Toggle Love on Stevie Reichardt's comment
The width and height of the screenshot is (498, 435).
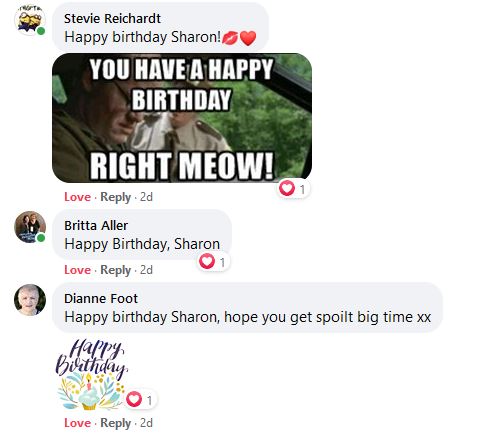pos(77,197)
